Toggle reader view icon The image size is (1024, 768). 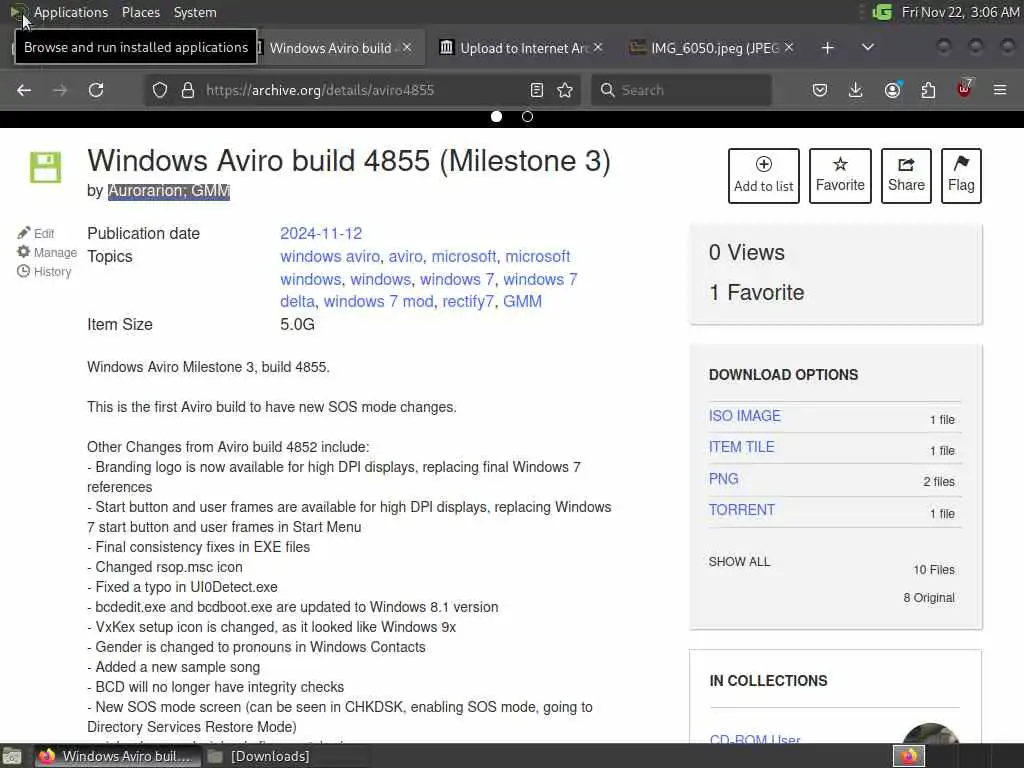(x=537, y=90)
